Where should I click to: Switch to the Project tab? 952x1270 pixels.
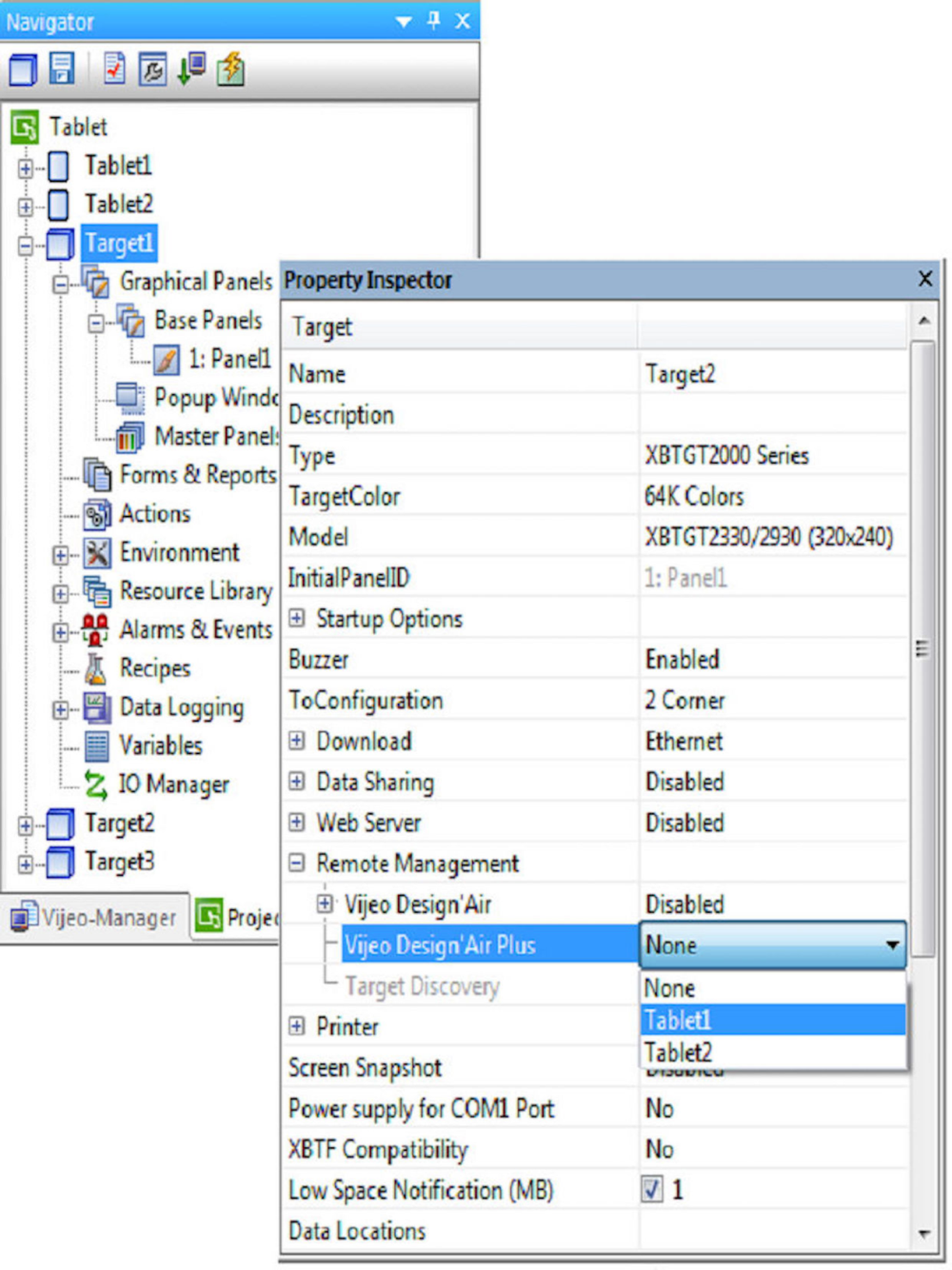tap(236, 918)
